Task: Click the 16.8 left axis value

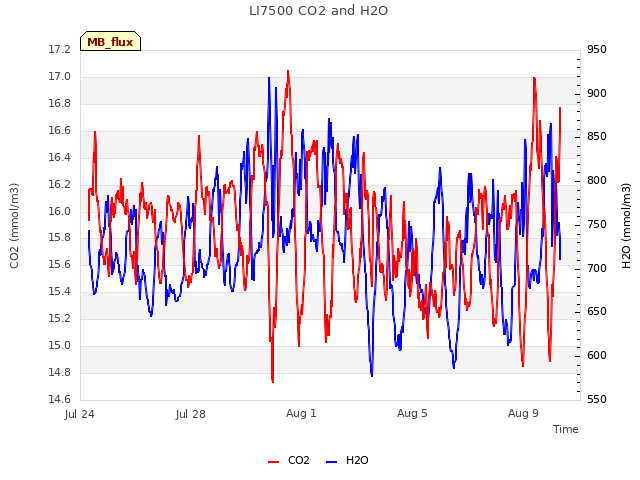Action: pos(60,104)
